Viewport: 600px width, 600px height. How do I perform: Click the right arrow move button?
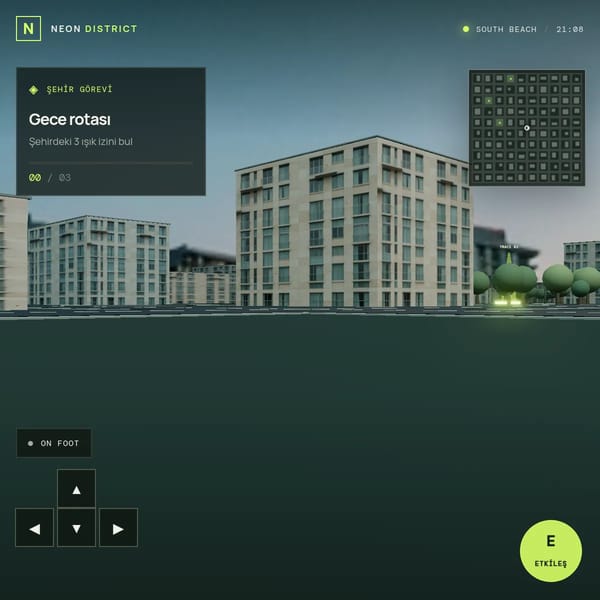[119, 528]
